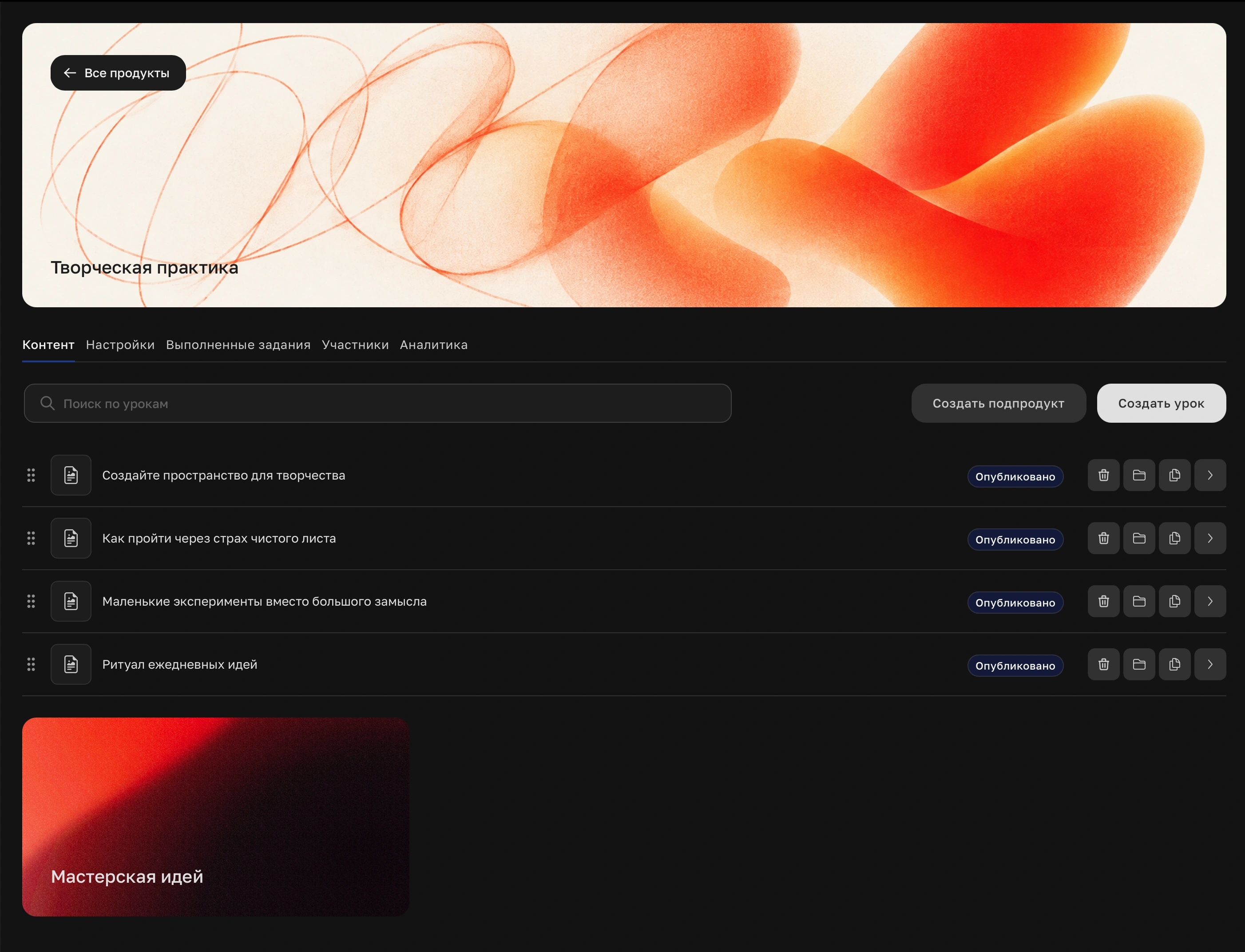1245x952 pixels.
Task: Click lesson title "Как пройти через страх чистого листа"
Action: pos(219,538)
